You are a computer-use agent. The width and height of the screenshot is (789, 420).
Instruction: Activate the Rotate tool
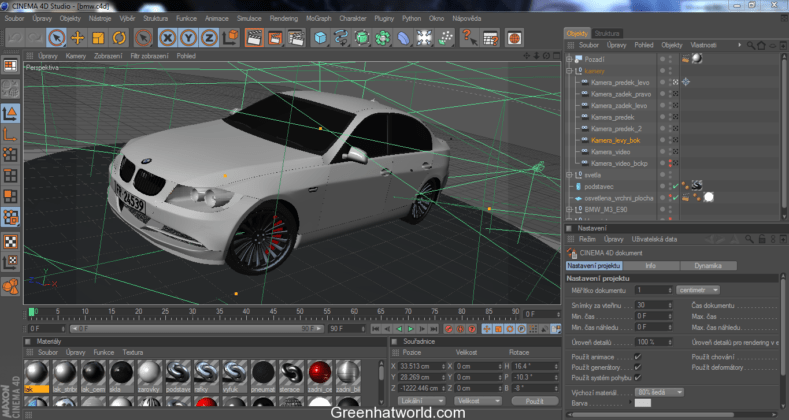119,38
